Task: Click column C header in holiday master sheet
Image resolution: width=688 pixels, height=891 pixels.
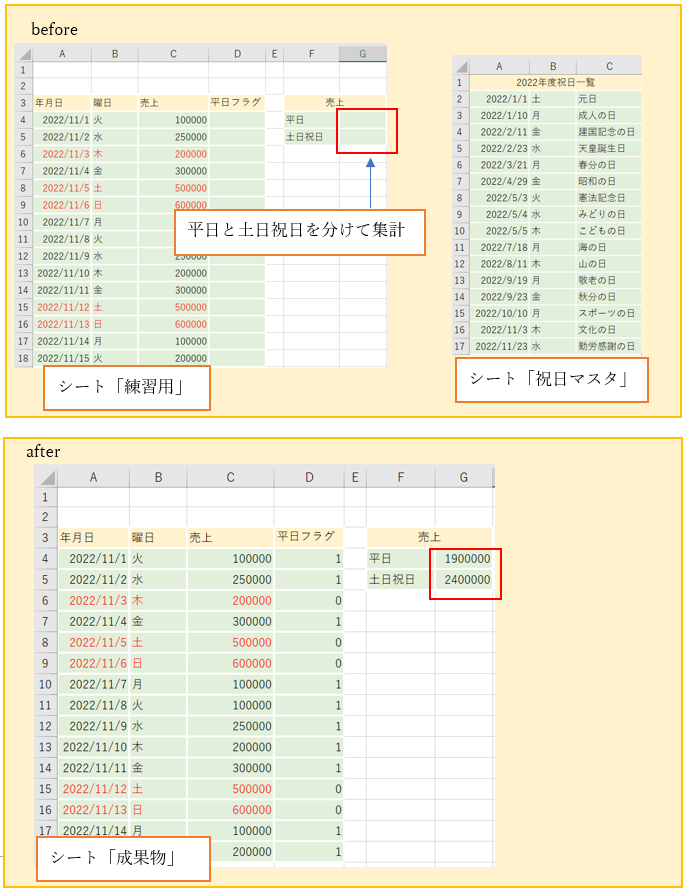Action: (x=608, y=67)
